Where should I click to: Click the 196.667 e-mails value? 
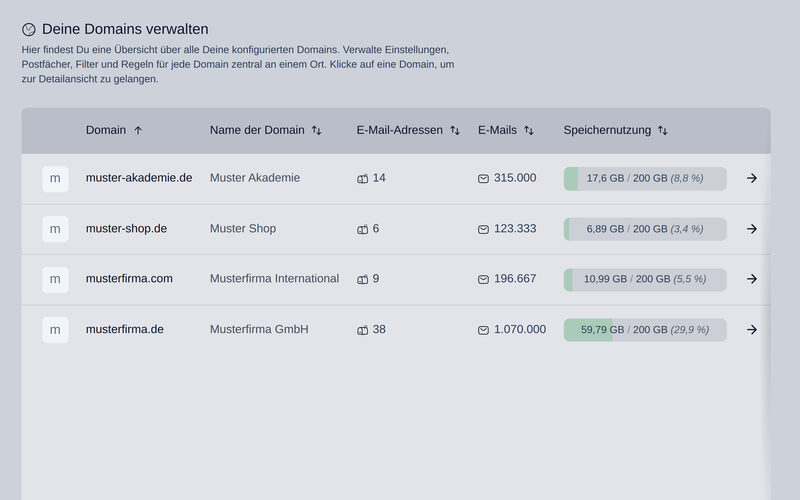[515, 279]
